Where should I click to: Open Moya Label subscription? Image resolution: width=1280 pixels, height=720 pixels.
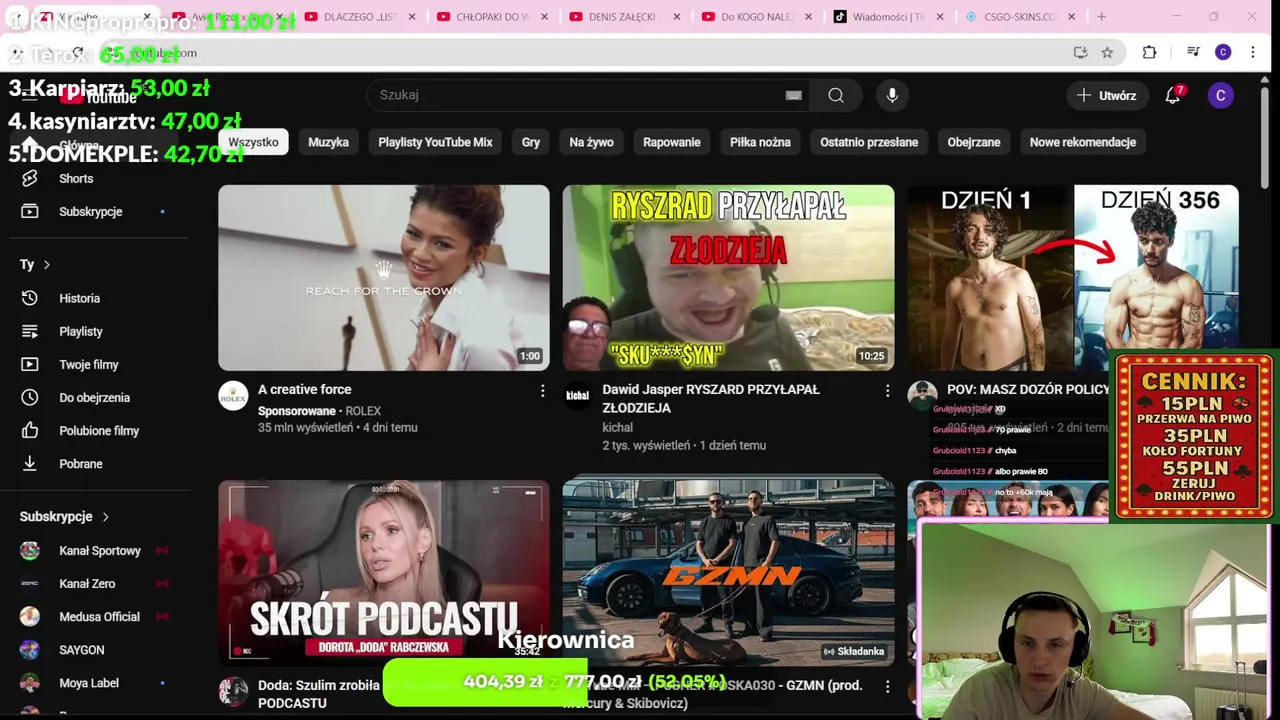point(88,682)
